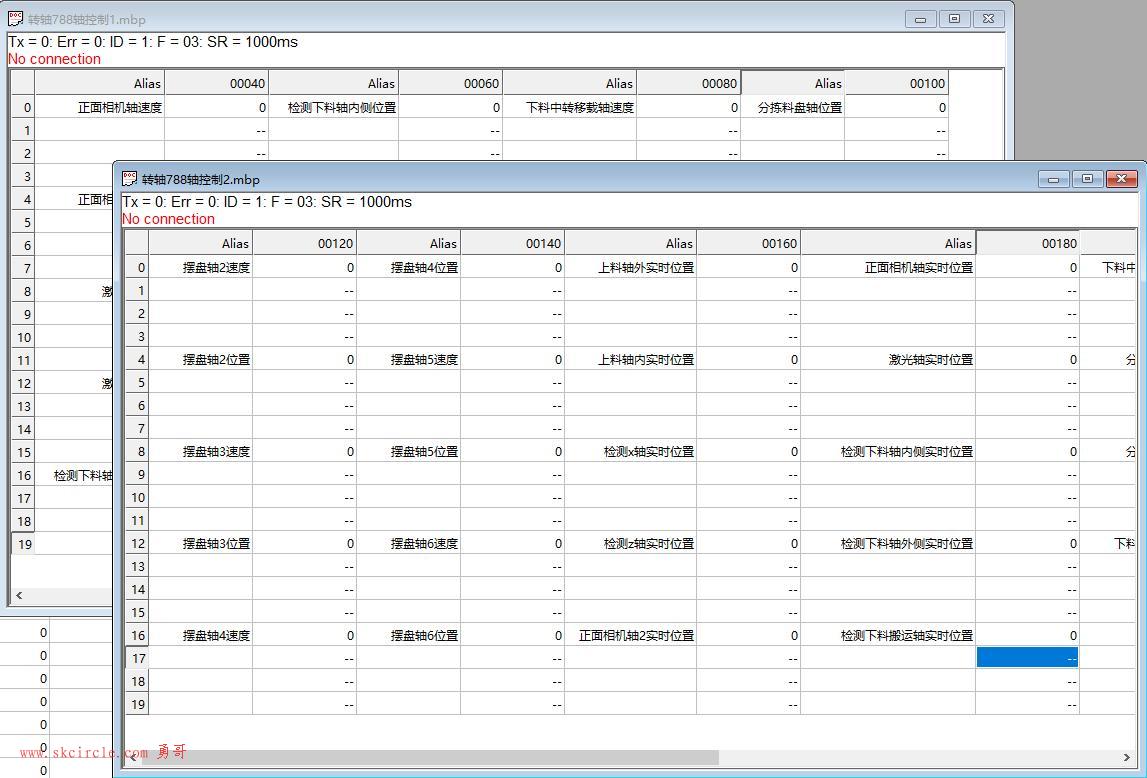Click the document icon of 转轴788轴控制1.mbp window
Image resolution: width=1147 pixels, height=778 pixels.
tap(16, 19)
